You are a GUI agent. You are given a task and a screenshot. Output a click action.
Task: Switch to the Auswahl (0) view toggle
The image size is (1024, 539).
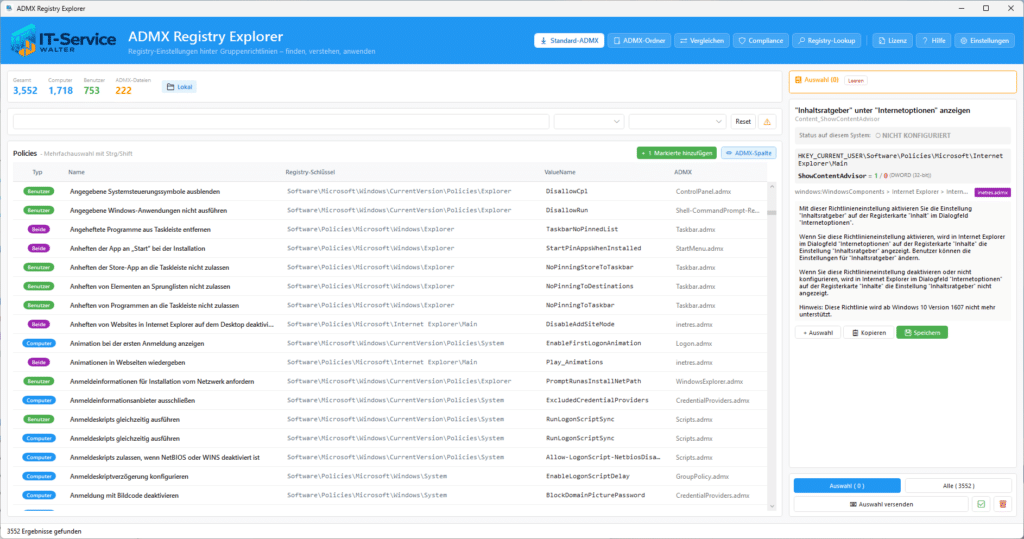pyautogui.click(x=847, y=485)
